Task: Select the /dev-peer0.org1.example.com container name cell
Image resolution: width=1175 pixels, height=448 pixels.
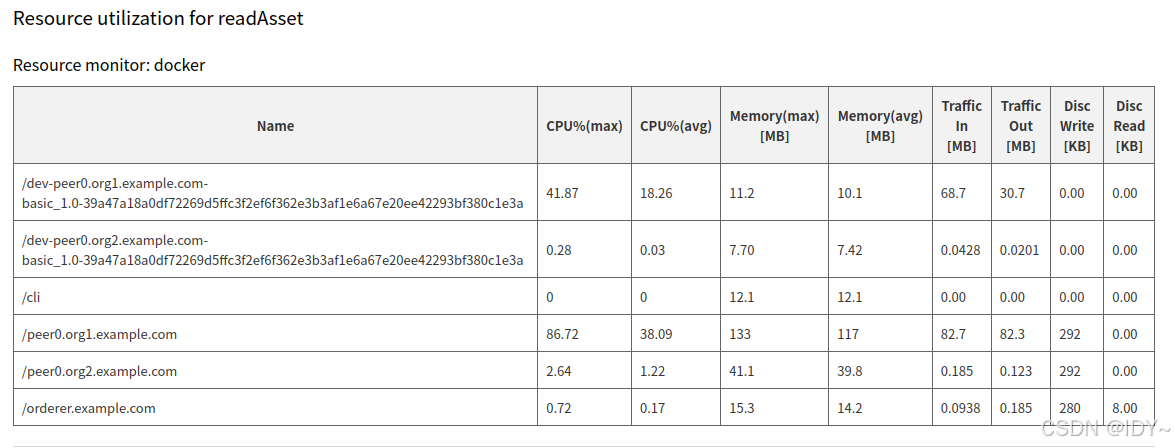Action: tap(273, 193)
